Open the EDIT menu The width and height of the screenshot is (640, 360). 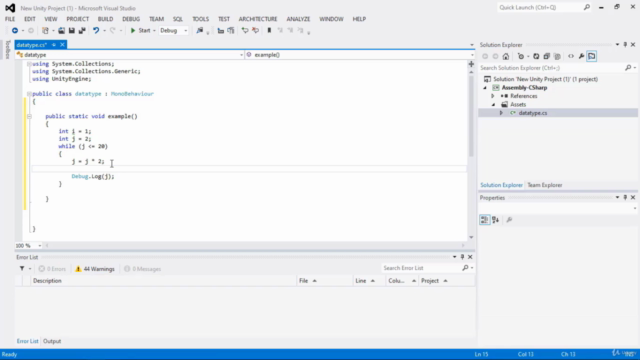30,19
